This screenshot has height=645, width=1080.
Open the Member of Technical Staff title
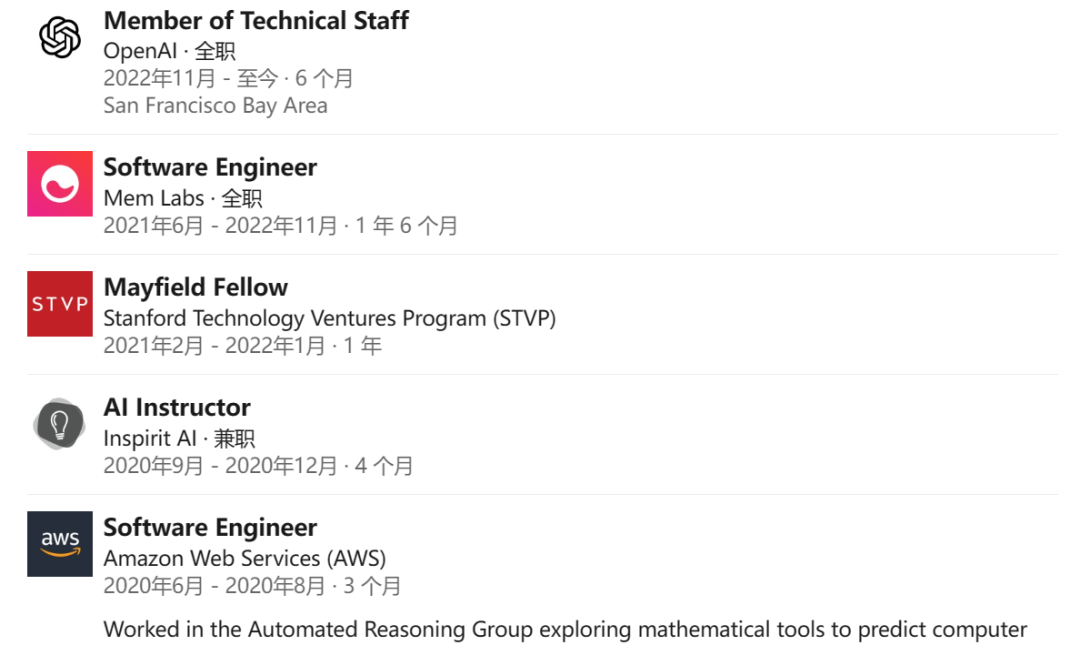coord(256,20)
